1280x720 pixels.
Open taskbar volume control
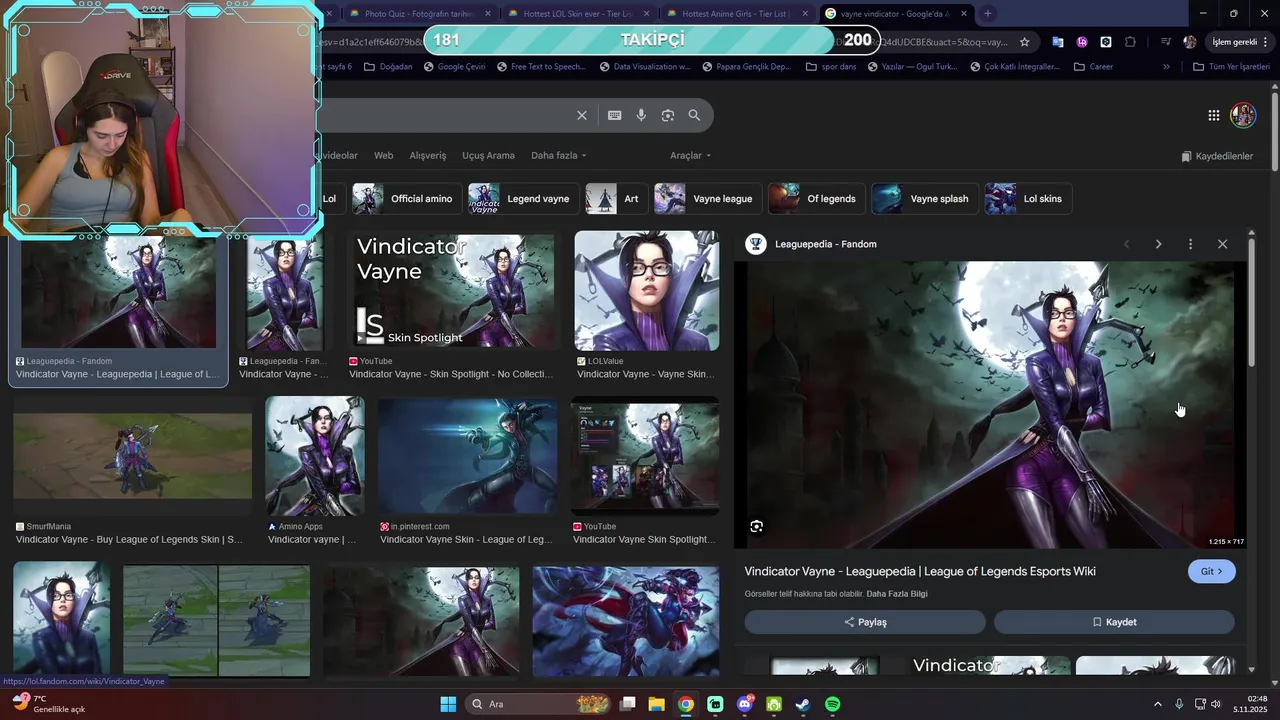click(x=1216, y=704)
